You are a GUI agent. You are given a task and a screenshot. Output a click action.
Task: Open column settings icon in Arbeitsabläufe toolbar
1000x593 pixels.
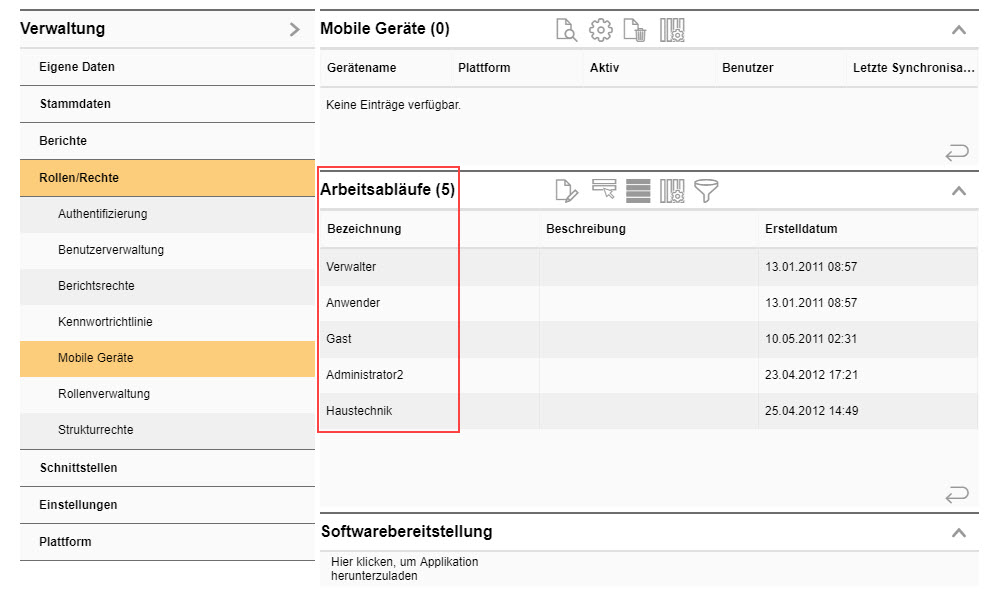(x=672, y=191)
